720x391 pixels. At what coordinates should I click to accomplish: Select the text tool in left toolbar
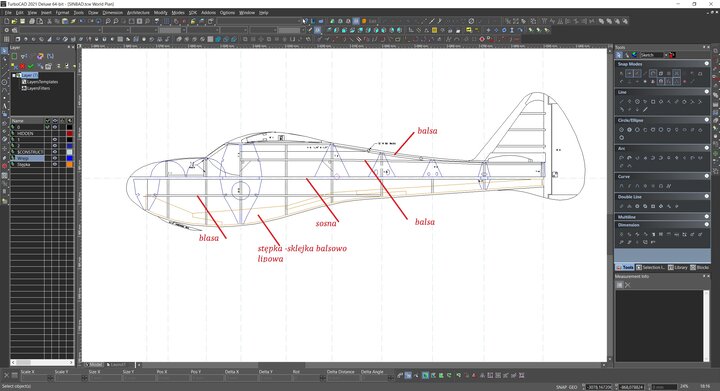point(4,106)
